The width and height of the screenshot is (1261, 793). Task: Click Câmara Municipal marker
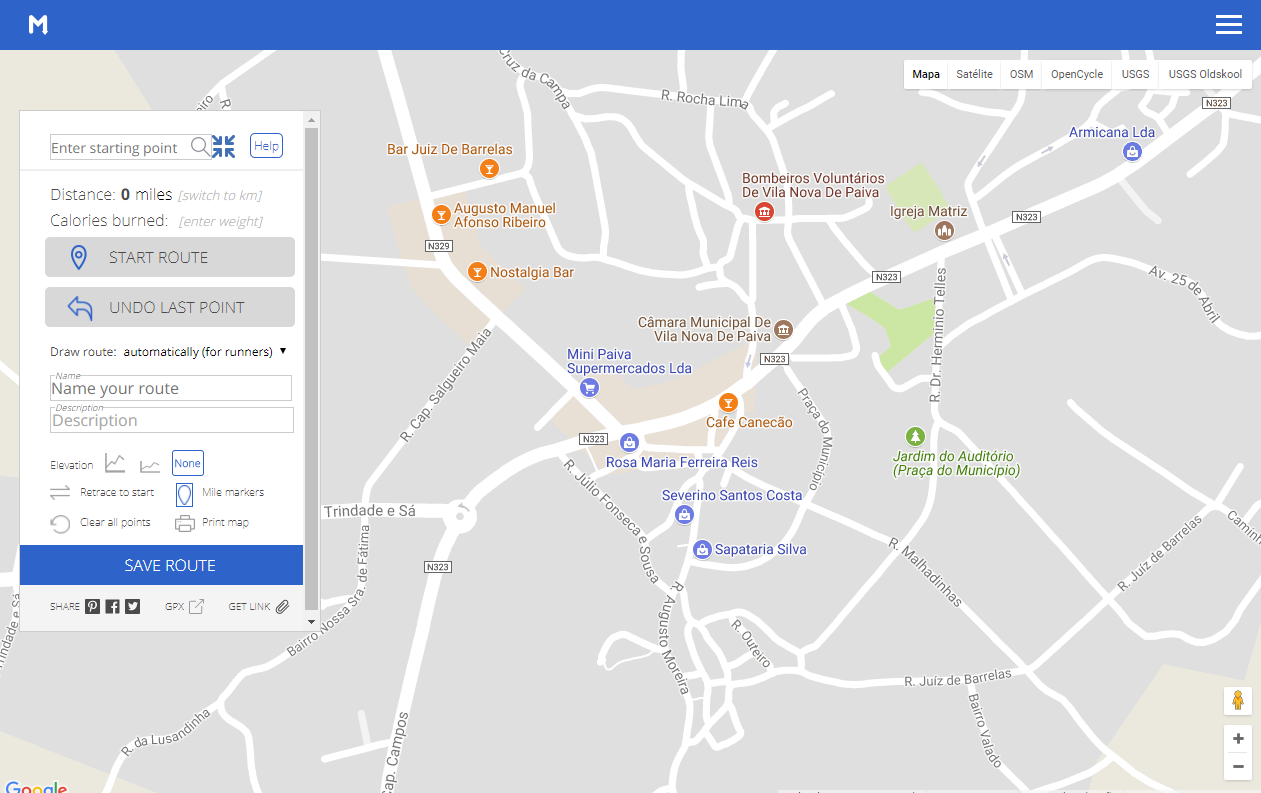tap(783, 329)
